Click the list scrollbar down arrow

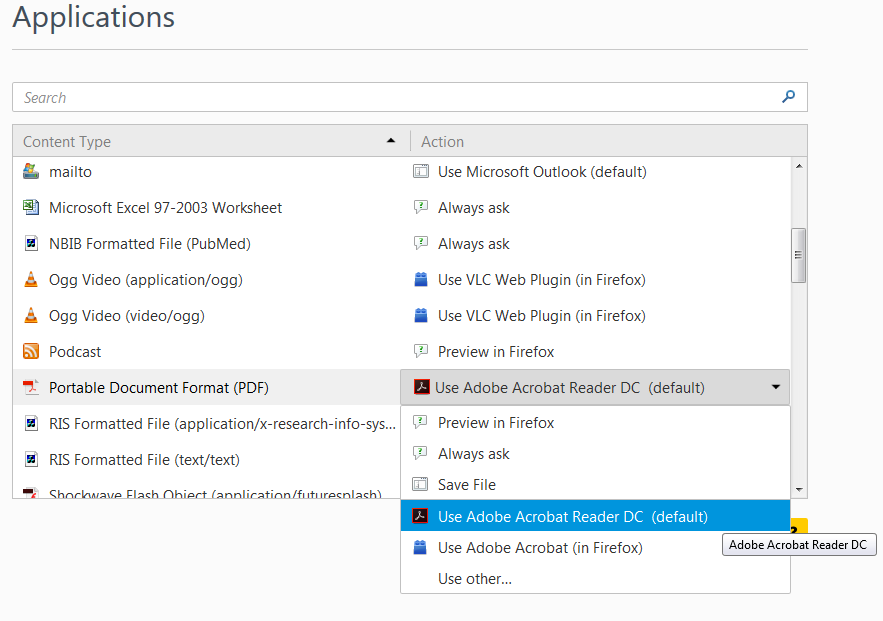tap(799, 490)
